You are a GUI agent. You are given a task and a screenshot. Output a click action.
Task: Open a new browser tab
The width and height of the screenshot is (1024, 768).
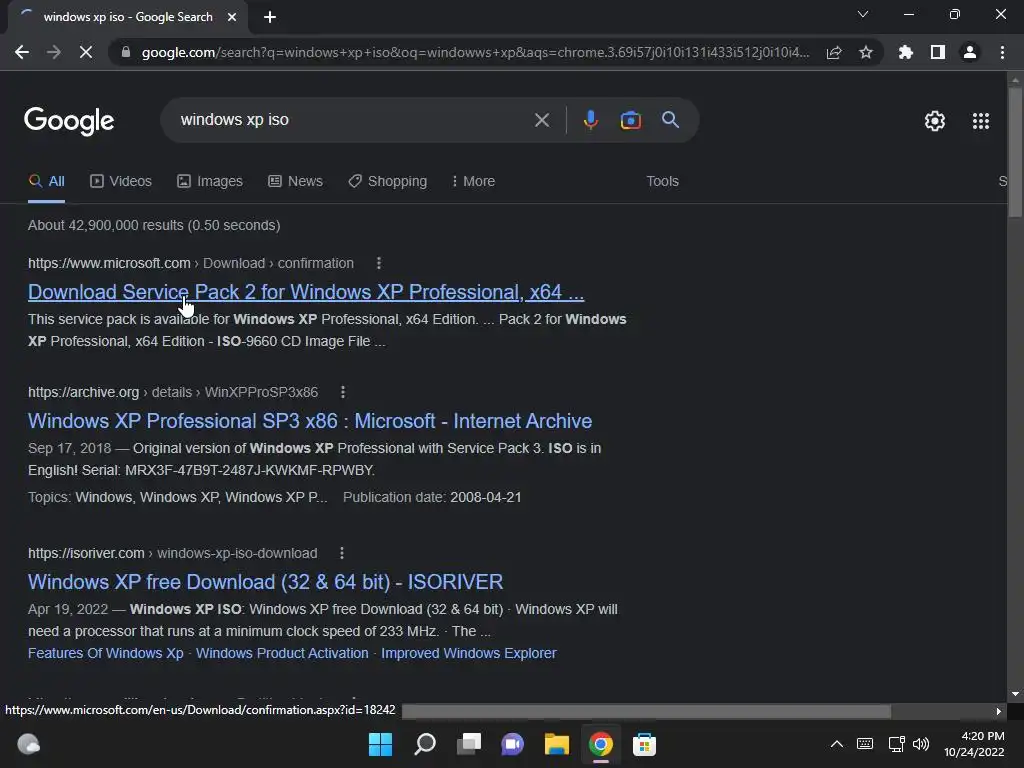270,17
